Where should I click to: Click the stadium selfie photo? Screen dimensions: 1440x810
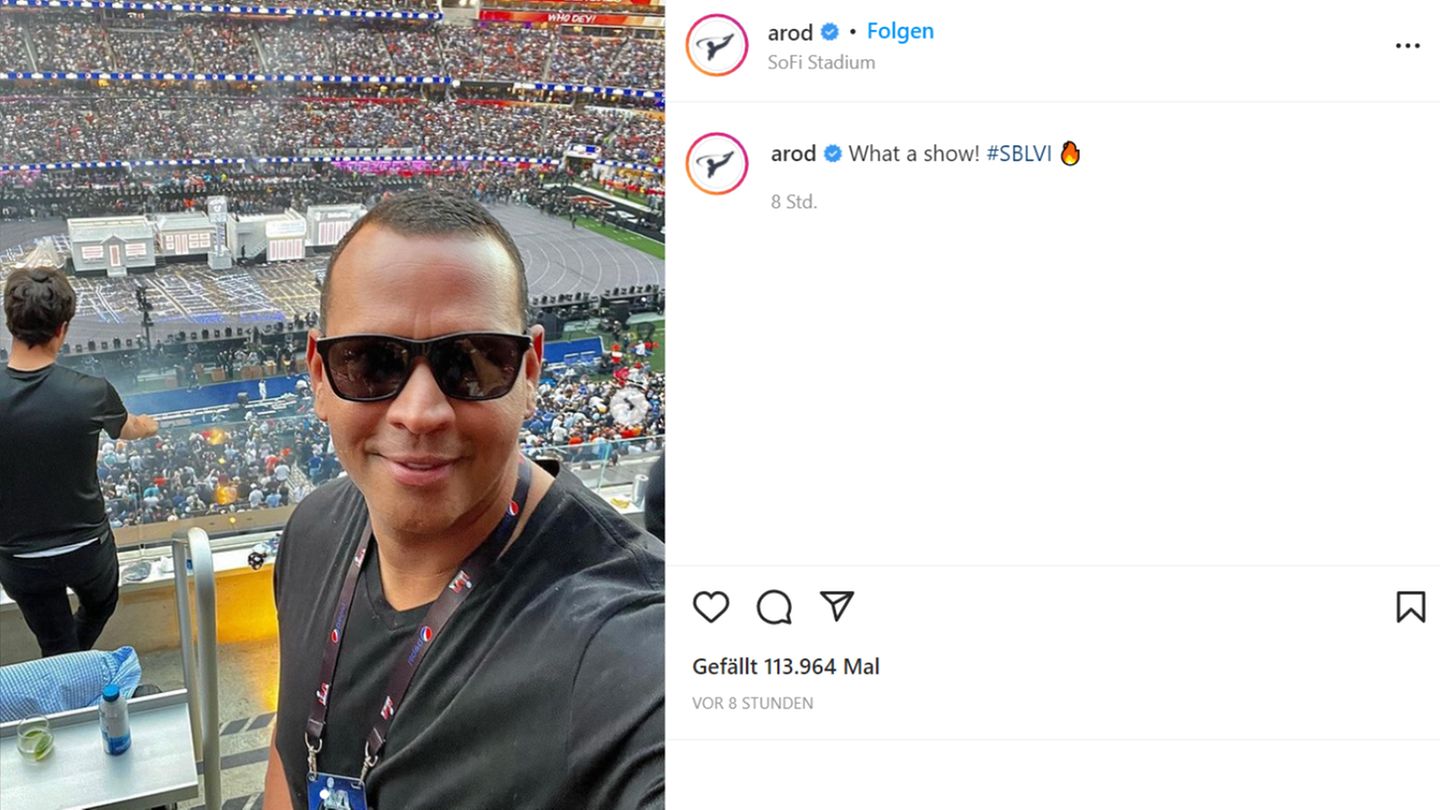pos(332,405)
